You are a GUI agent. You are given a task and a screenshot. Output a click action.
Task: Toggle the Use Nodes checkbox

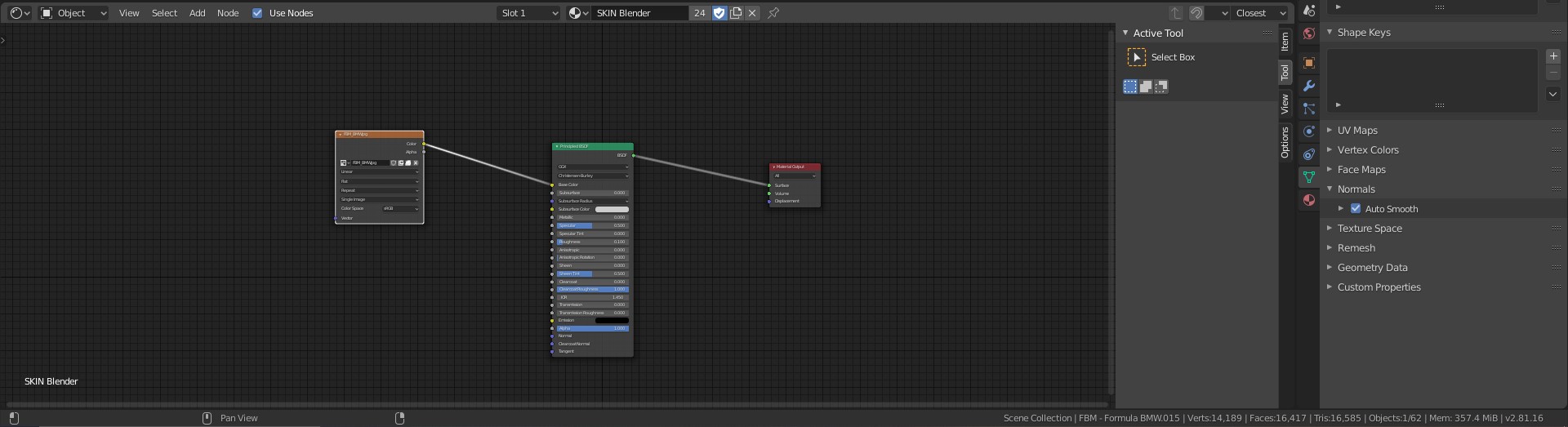[x=257, y=13]
